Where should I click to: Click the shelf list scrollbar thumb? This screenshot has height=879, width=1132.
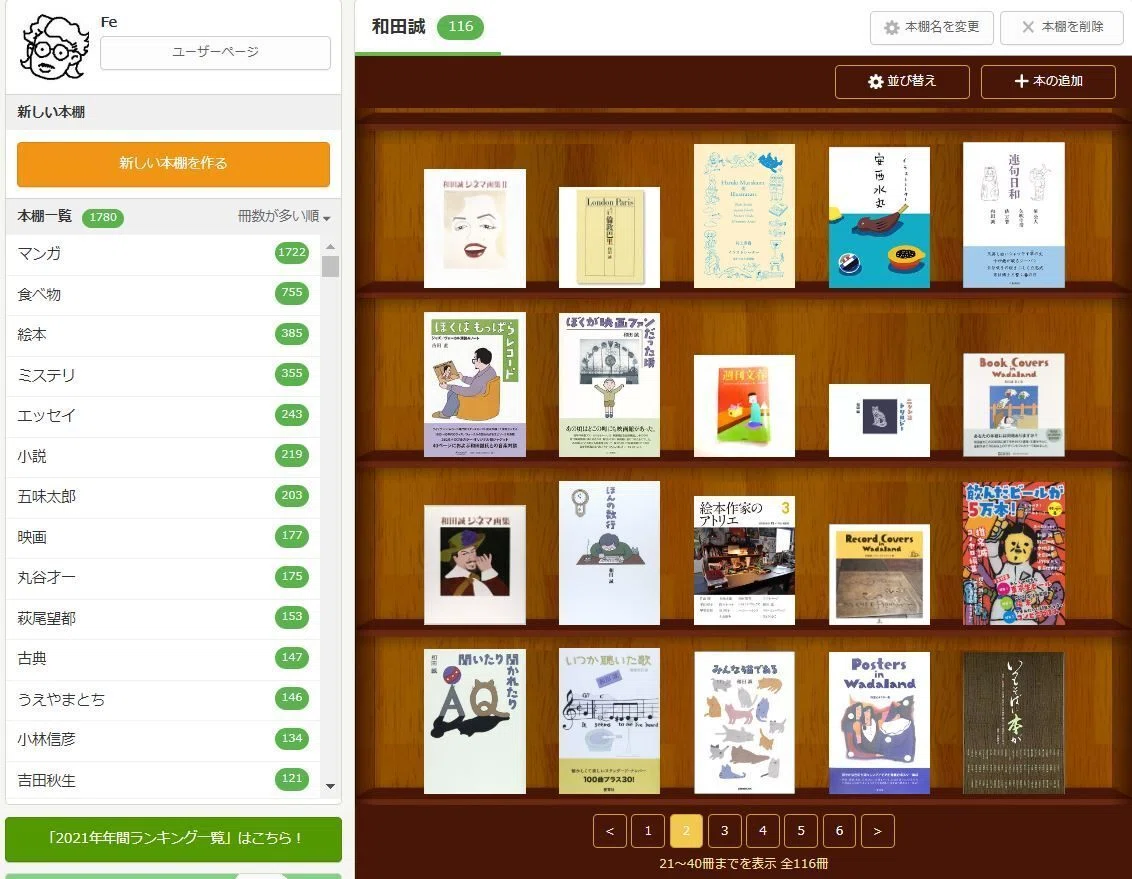pos(331,266)
